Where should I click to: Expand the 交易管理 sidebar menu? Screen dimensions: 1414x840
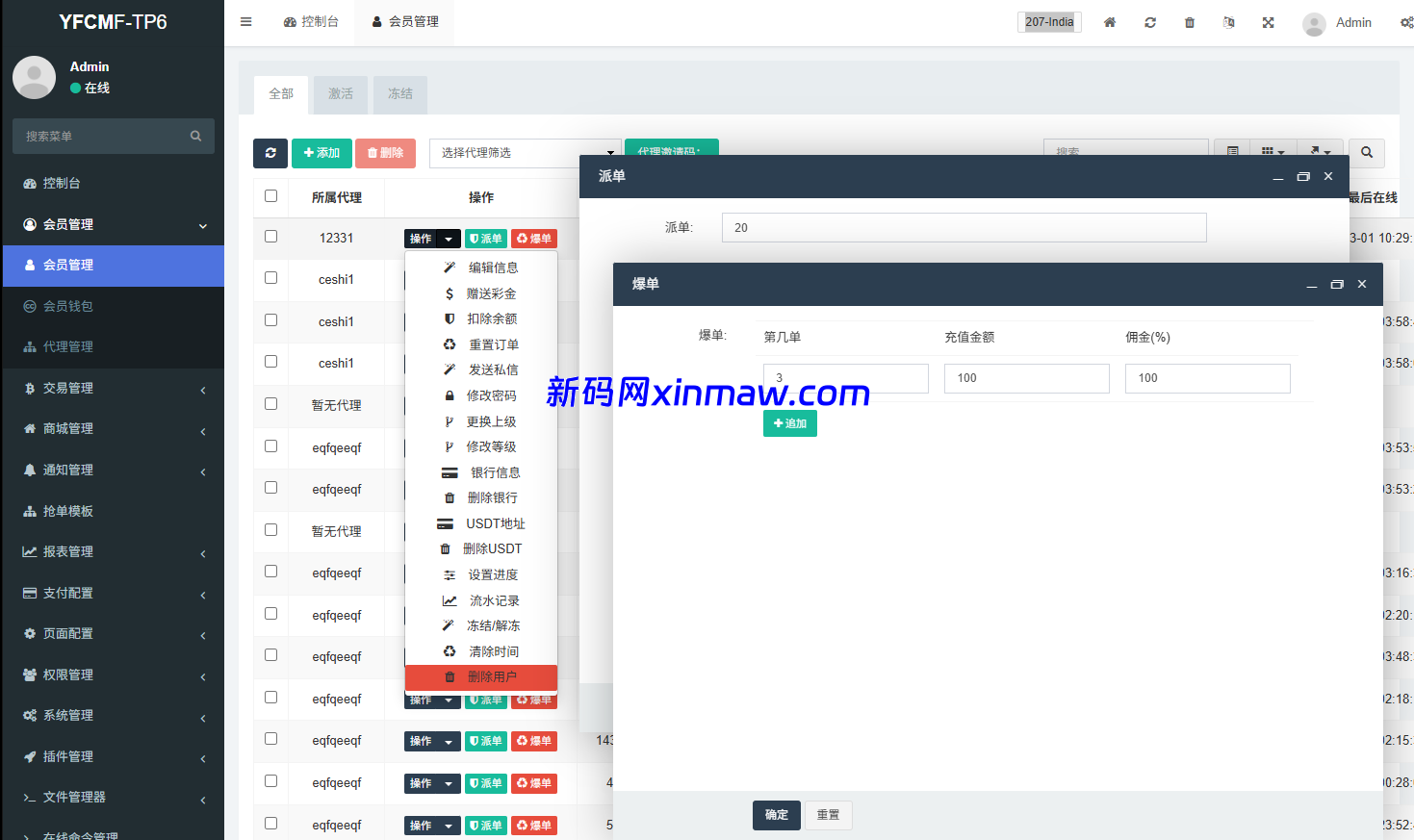pos(113,388)
